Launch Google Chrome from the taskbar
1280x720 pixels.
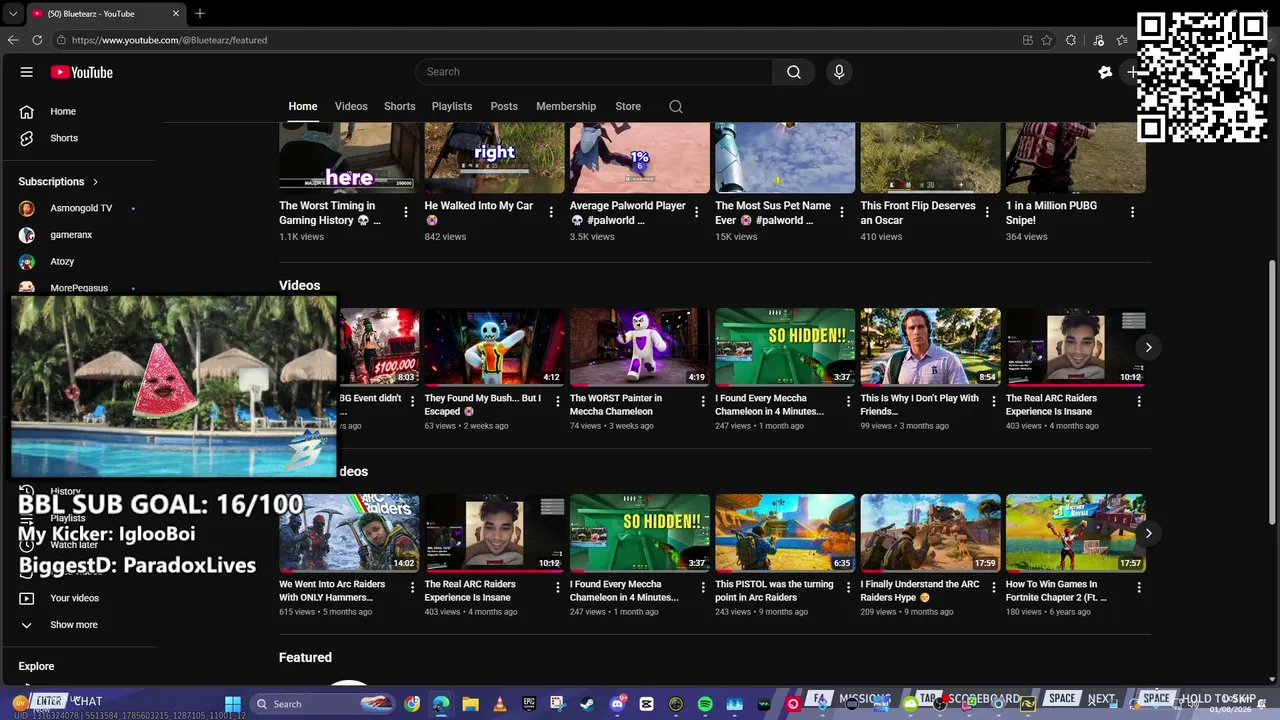[x=412, y=704]
